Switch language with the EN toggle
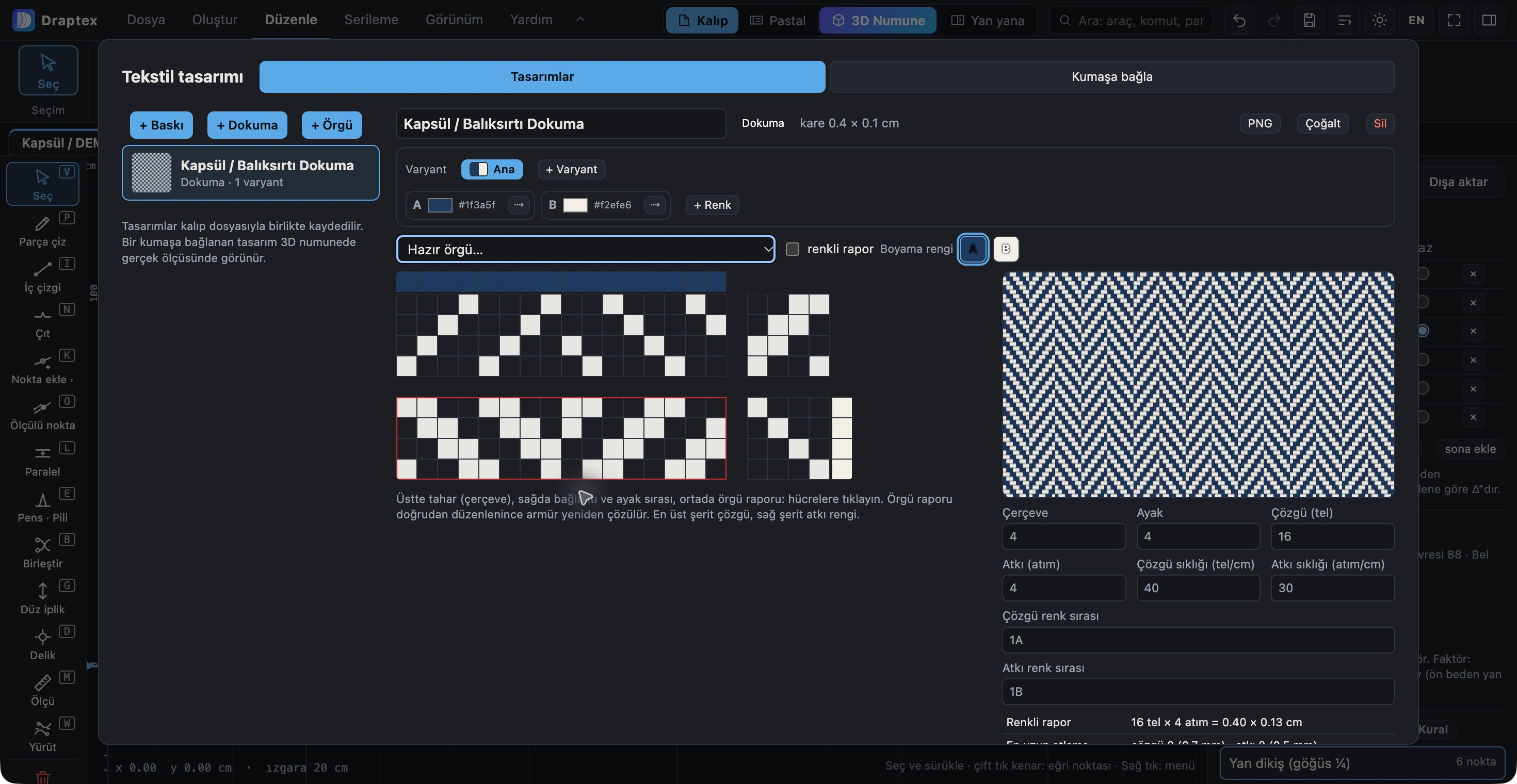1517x784 pixels. tap(1416, 21)
